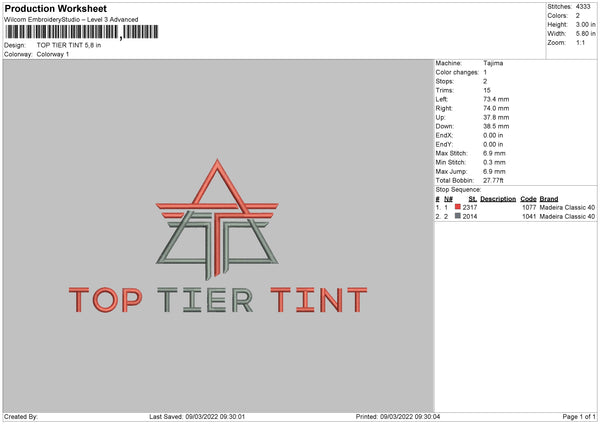600x424 pixels.
Task: Click the Min Stitch value 0.3 mm
Action: (494, 162)
